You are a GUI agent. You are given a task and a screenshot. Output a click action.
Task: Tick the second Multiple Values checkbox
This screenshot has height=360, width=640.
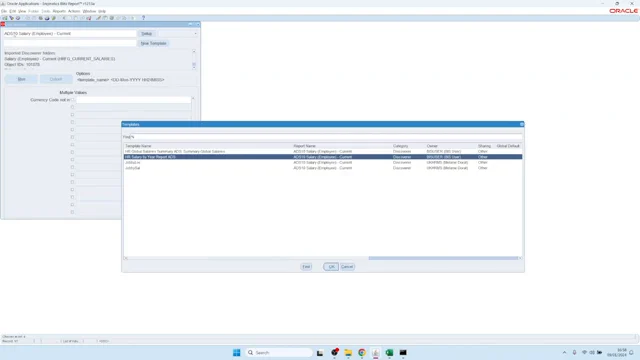coord(73,107)
